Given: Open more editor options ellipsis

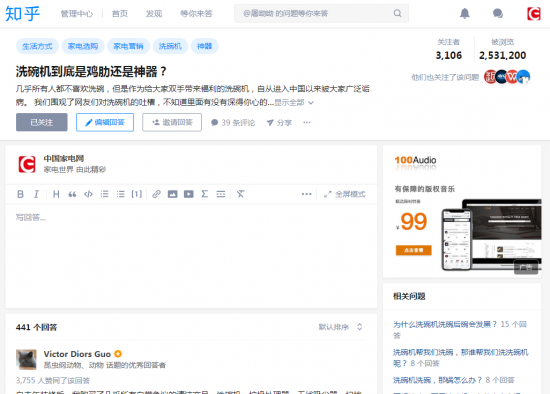Looking at the screenshot, I should [306, 194].
